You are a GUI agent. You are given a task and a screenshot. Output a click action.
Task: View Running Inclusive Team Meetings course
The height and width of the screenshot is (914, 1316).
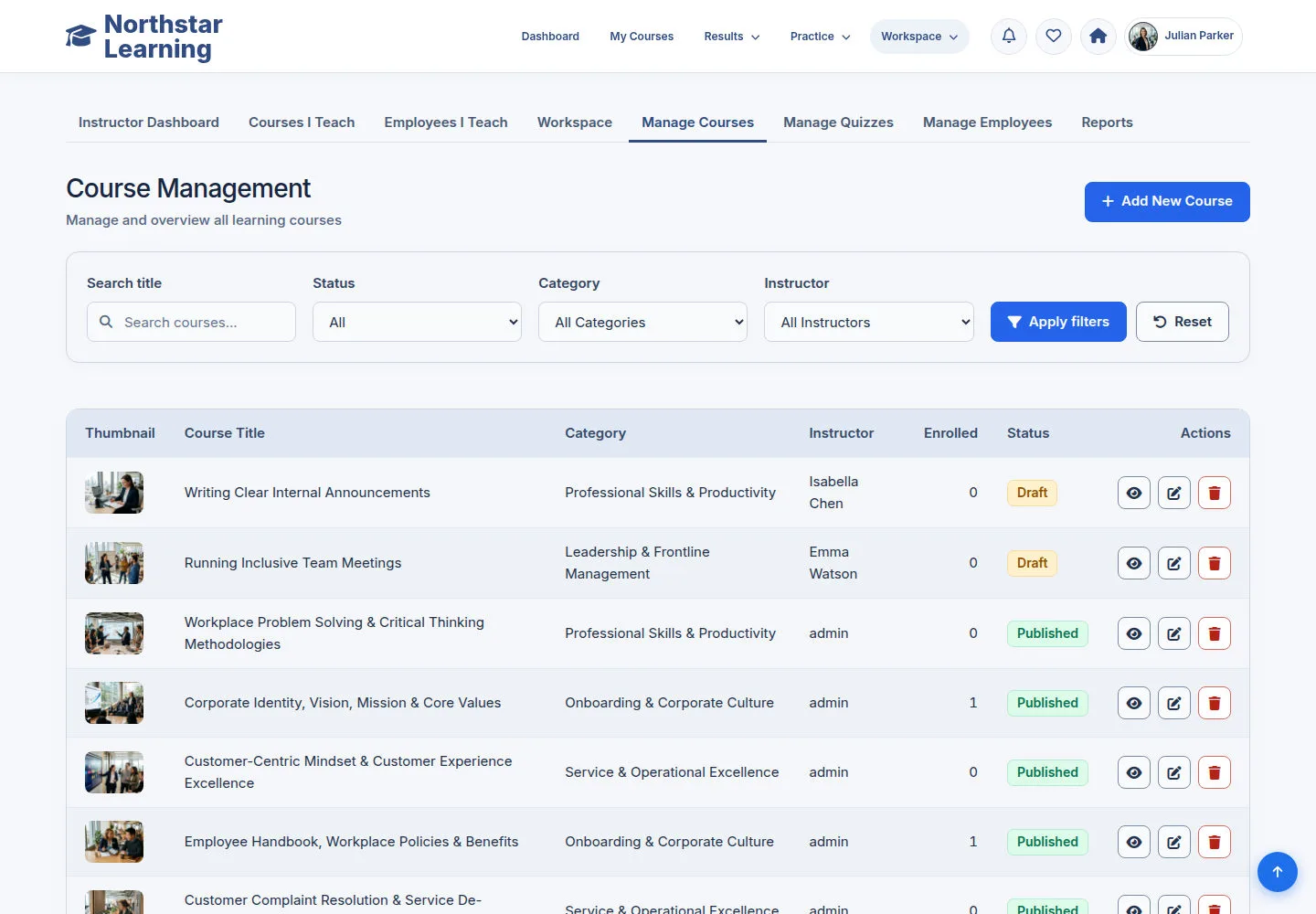point(1134,563)
